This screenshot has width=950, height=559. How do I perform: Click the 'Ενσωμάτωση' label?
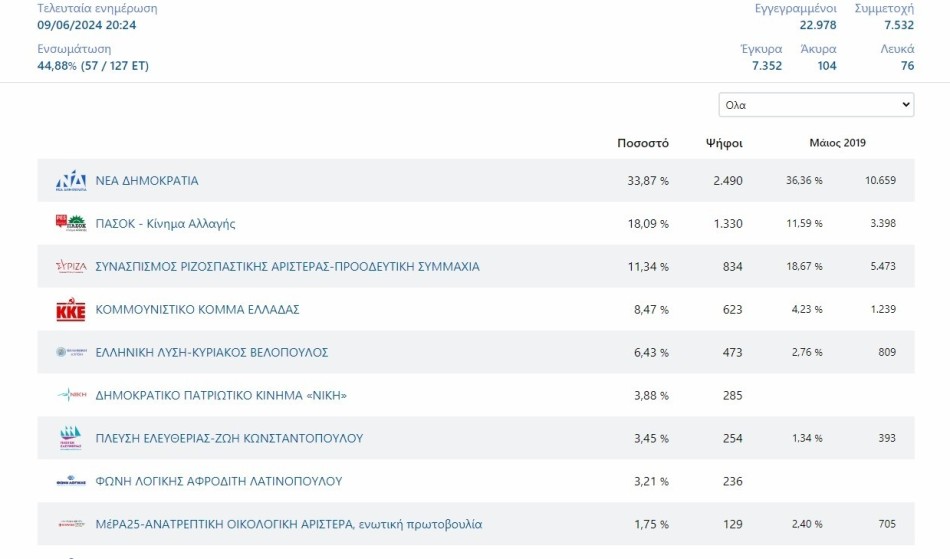point(74,49)
